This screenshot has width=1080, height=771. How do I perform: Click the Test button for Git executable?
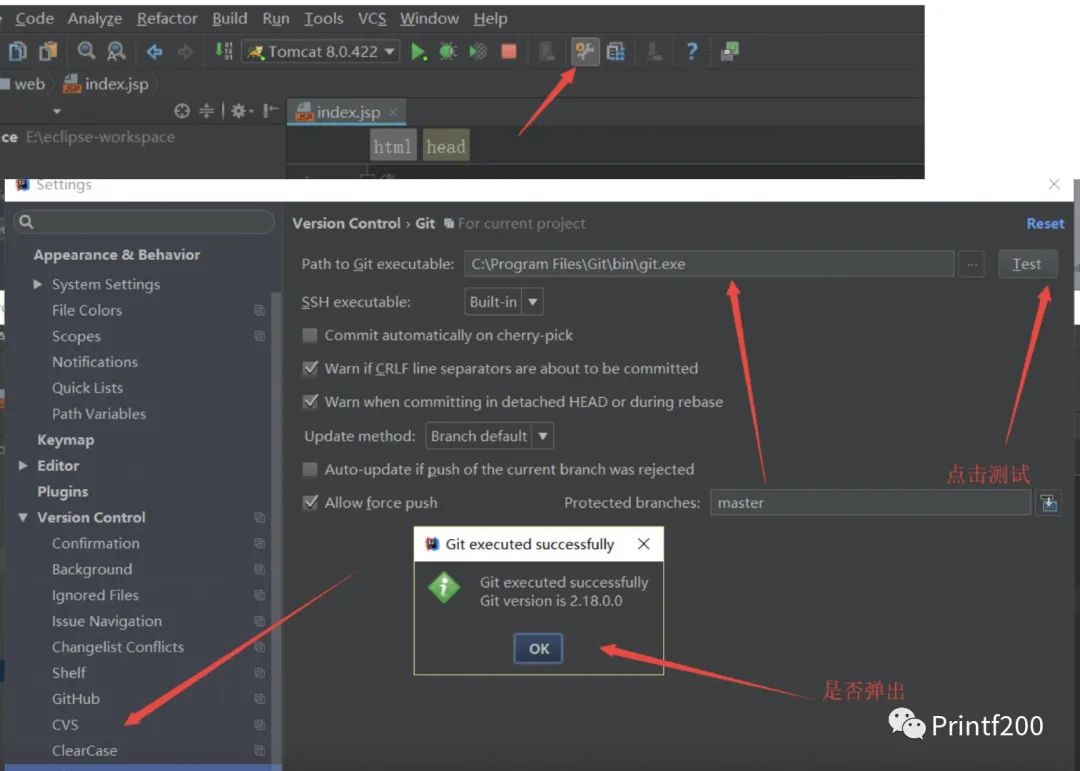pyautogui.click(x=1027, y=264)
